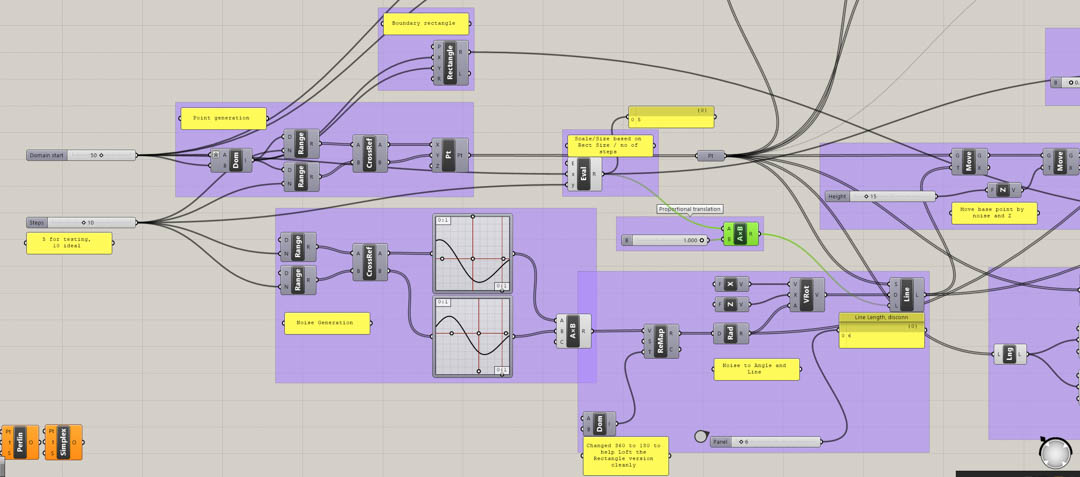Click the lower graph mapper curve
1080x477 pixels.
tap(473, 336)
